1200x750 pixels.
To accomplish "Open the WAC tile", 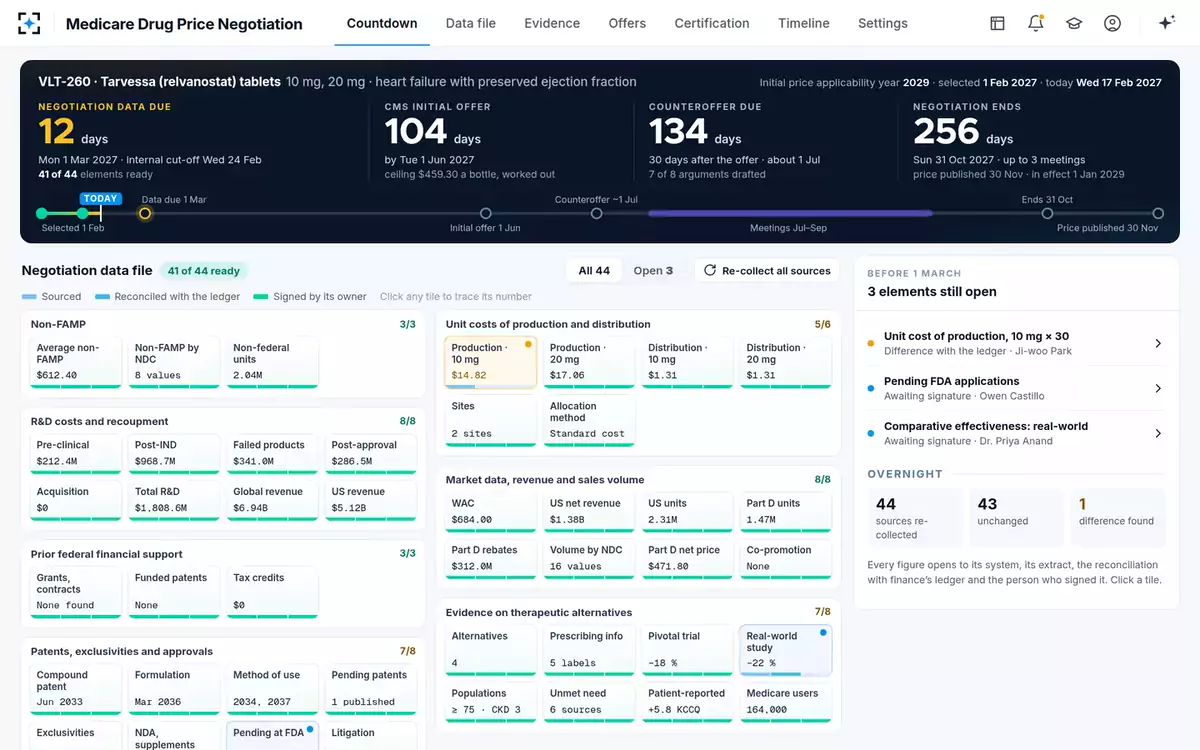I will tap(490, 511).
